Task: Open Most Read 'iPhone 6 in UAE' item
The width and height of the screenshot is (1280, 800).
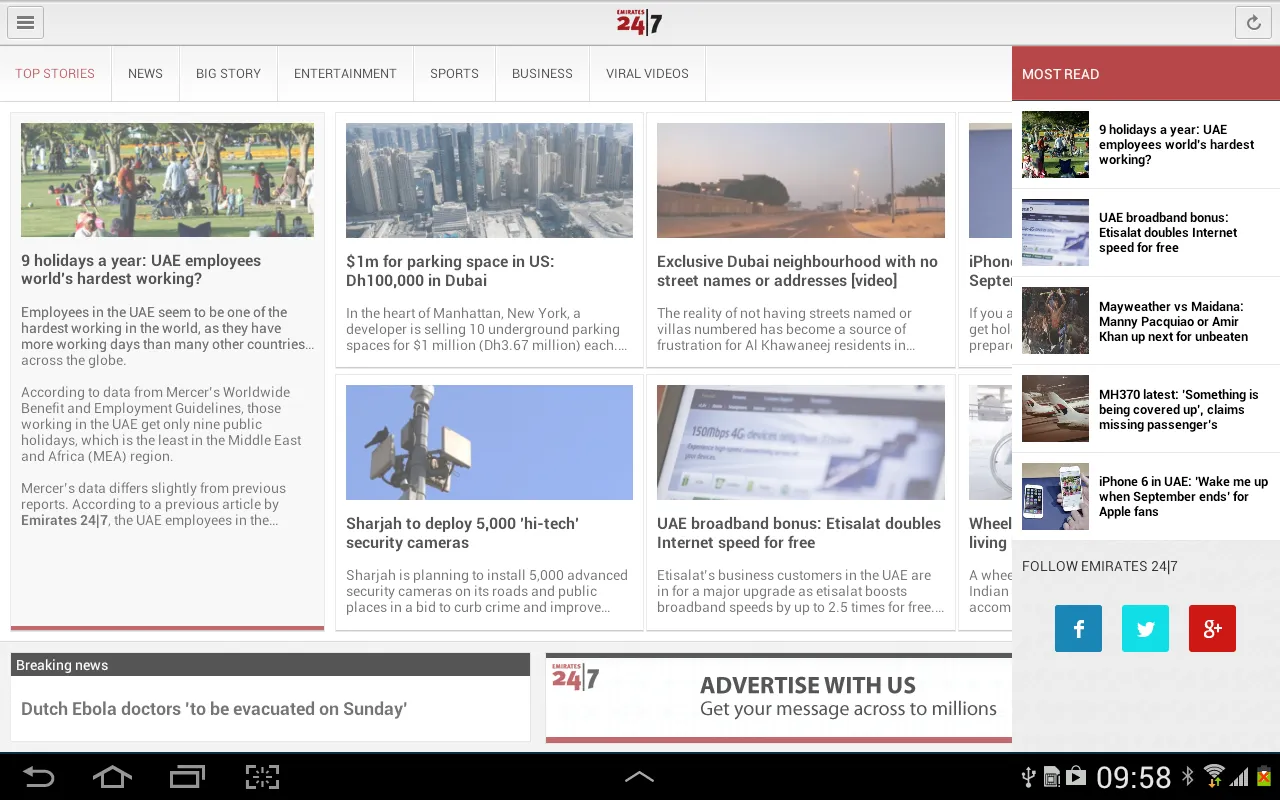Action: point(1146,497)
